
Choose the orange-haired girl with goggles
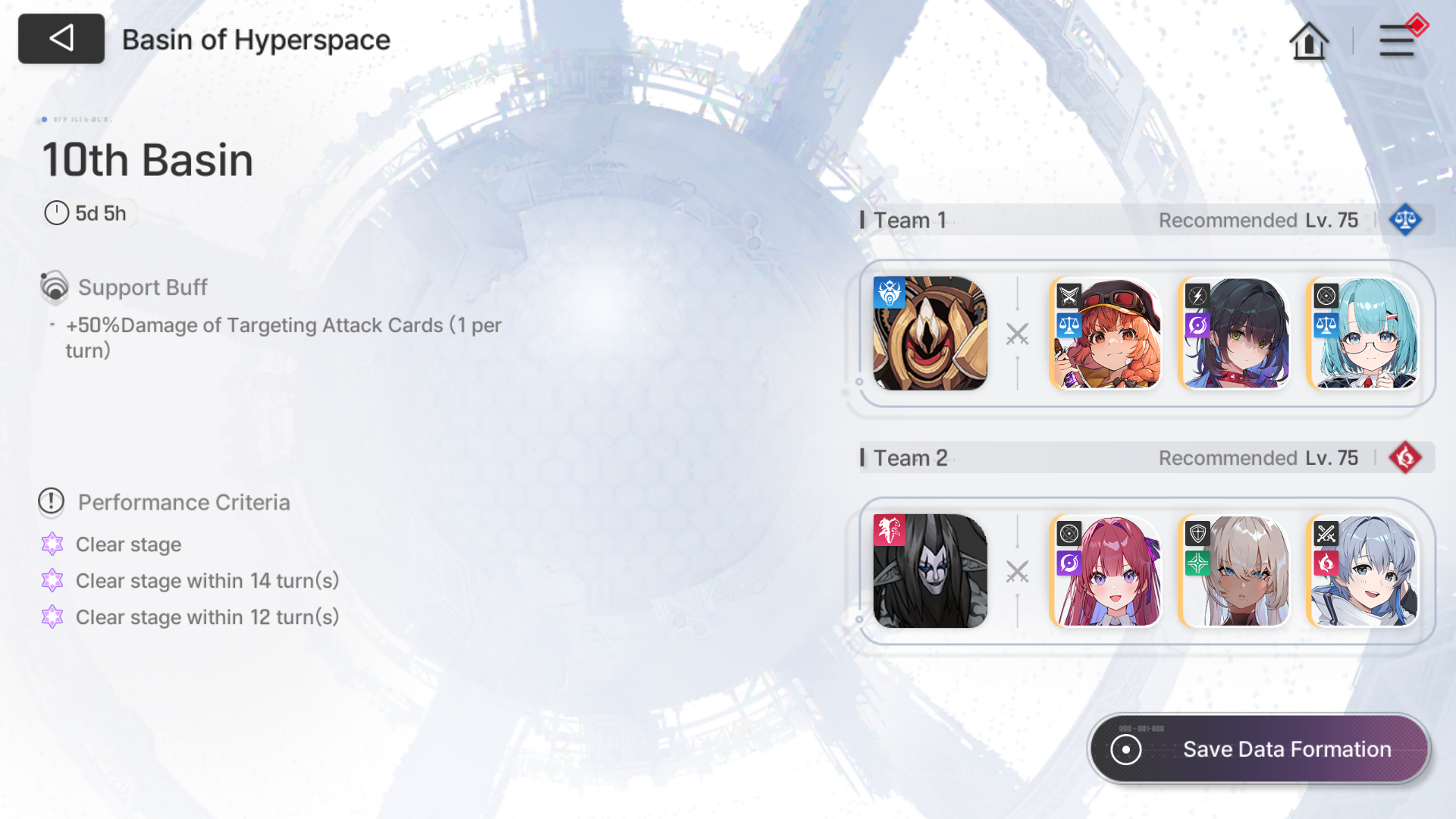pos(1105,334)
